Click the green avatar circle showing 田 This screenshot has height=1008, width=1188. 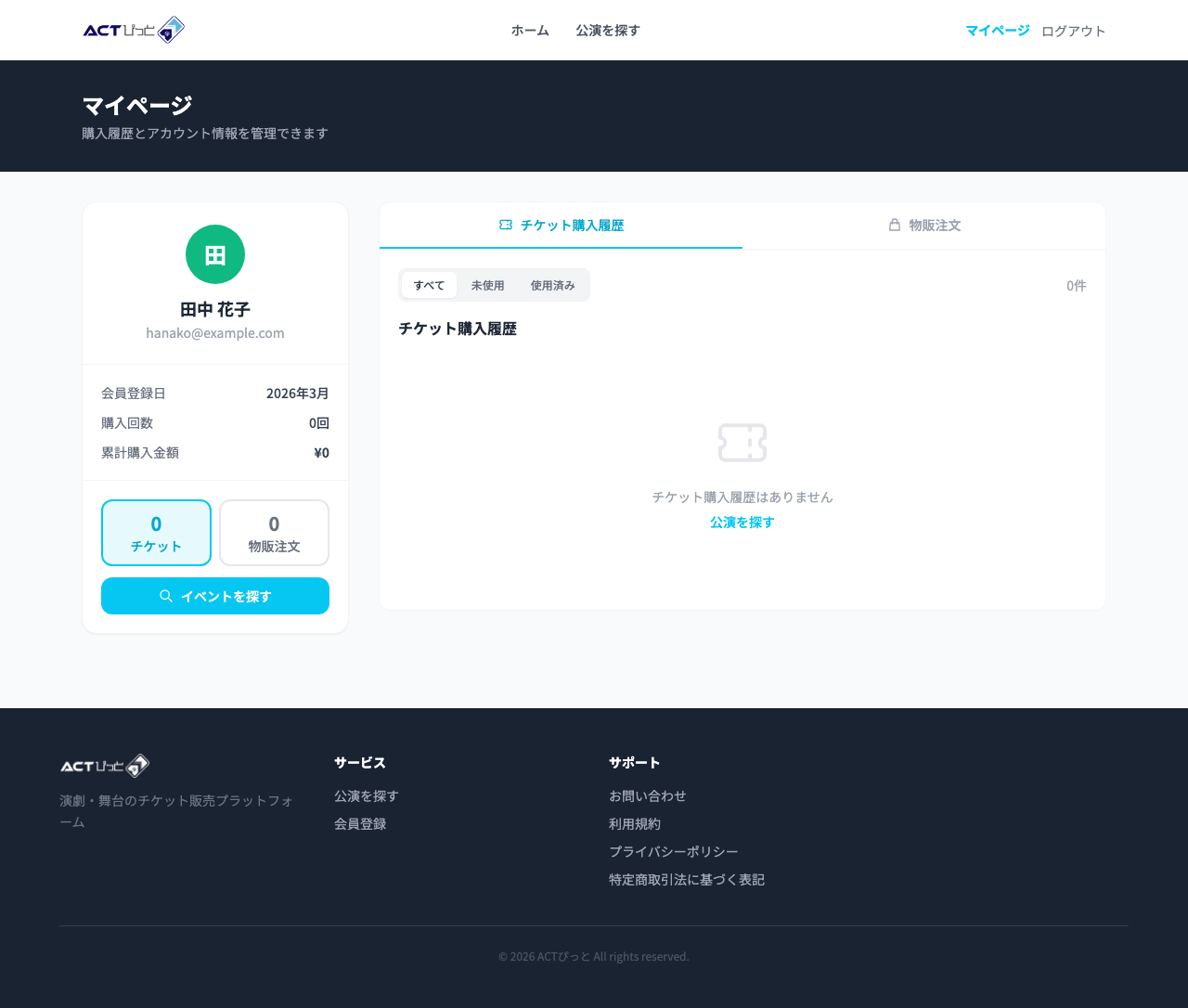[x=214, y=253]
